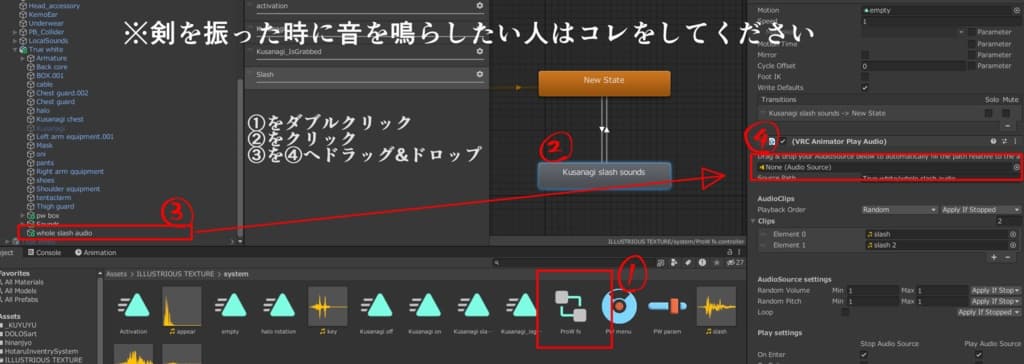The width and height of the screenshot is (1024, 364).
Task: Select the New State node
Action: [604, 84]
